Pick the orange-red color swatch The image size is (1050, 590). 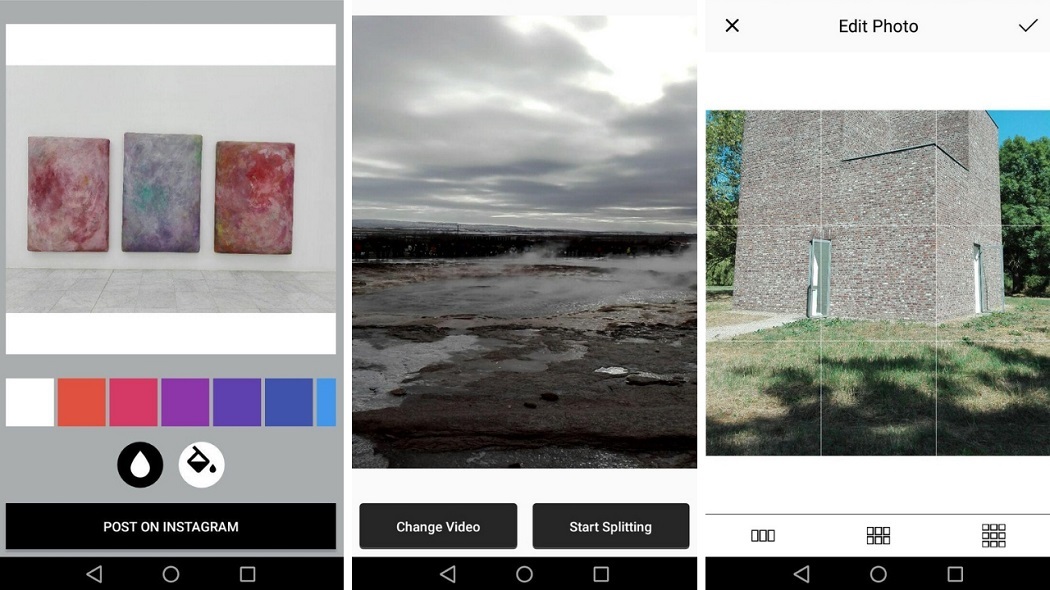coord(82,402)
